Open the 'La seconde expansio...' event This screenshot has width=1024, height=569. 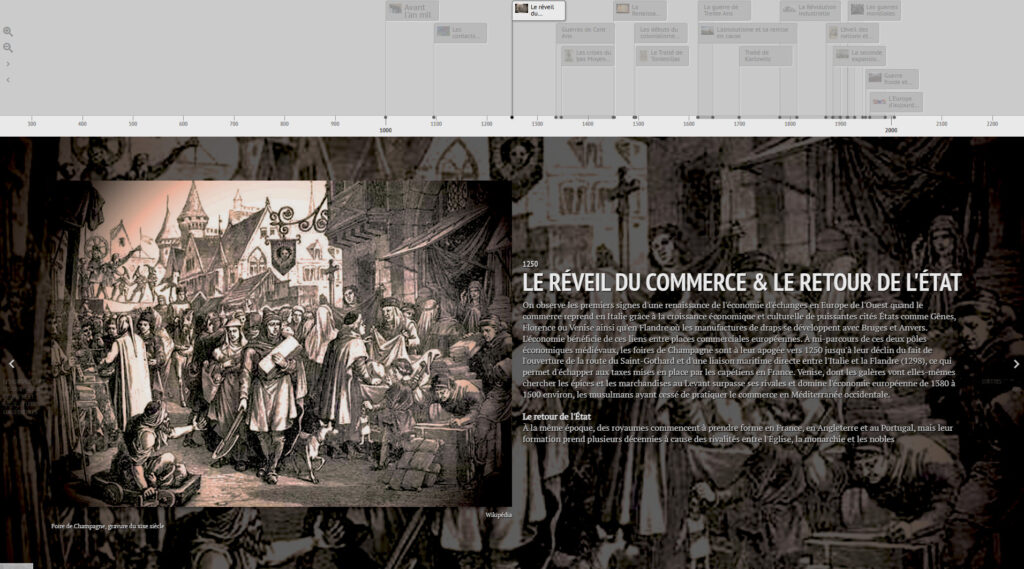pos(859,56)
